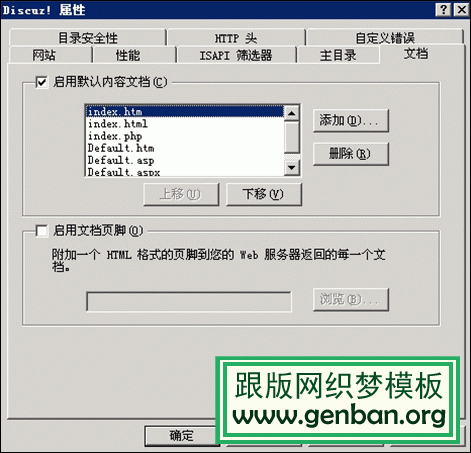Click the 添加 button
The image size is (471, 453).
[351, 120]
